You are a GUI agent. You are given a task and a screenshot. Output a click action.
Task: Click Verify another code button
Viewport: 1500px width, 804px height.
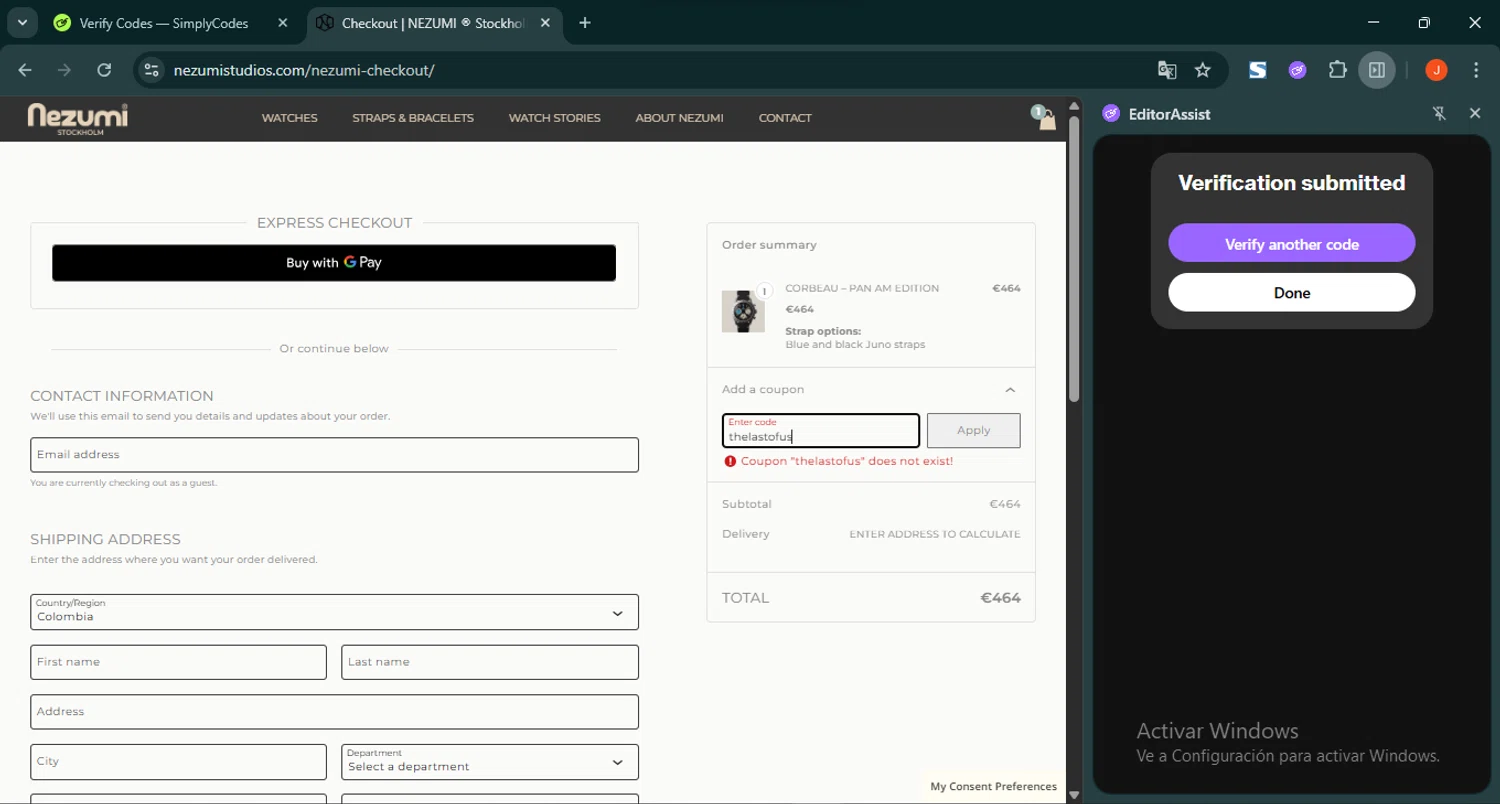(1291, 243)
